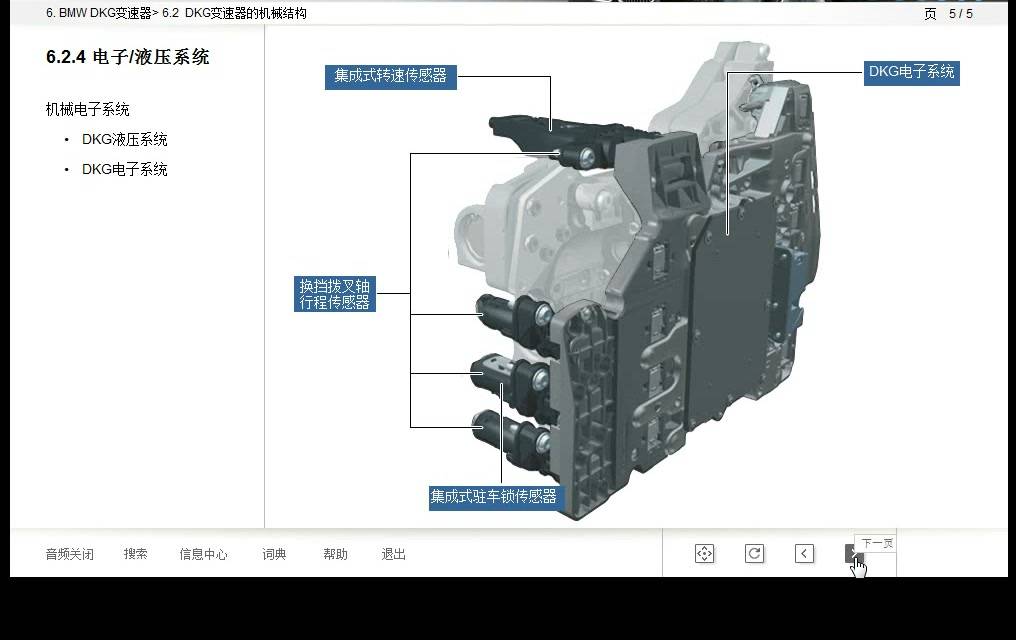The height and width of the screenshot is (640, 1016).
Task: Open 信息中心 information center
Action: pyautogui.click(x=203, y=554)
